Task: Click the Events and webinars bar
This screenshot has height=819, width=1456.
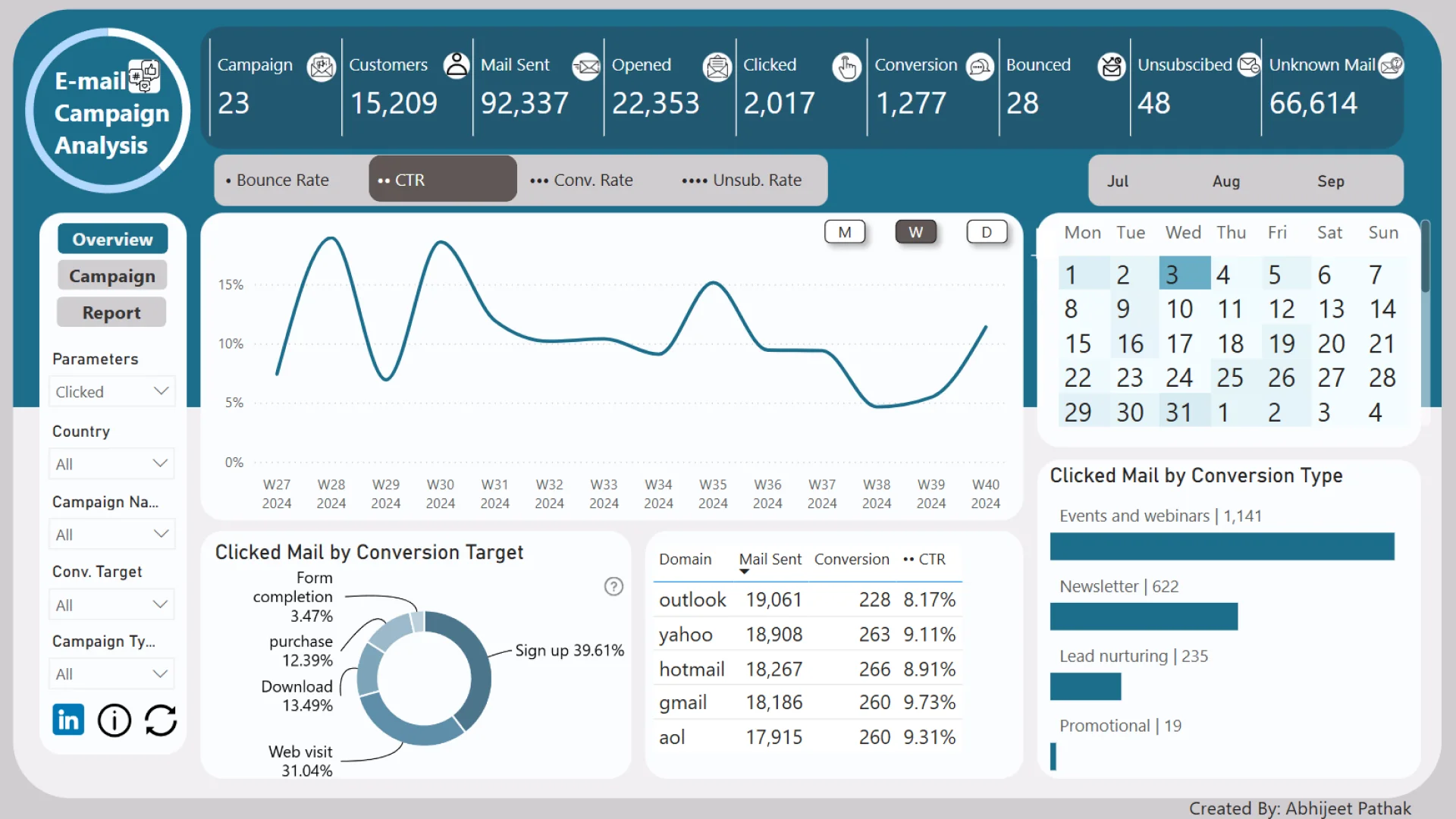Action: tap(1222, 546)
